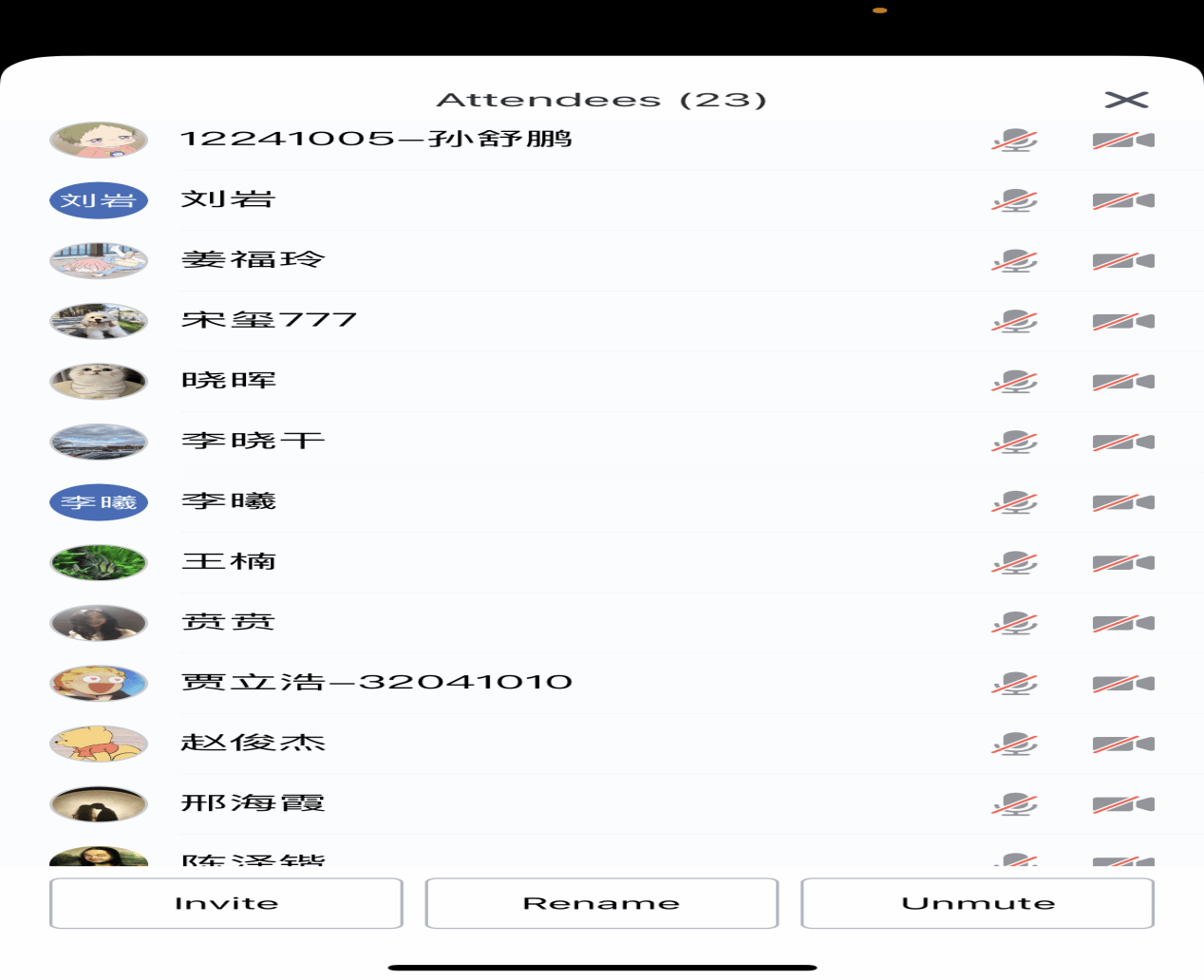This screenshot has width=1204, height=980.
Task: Select attendee 茜茜 in the list
Action: tap(229, 623)
